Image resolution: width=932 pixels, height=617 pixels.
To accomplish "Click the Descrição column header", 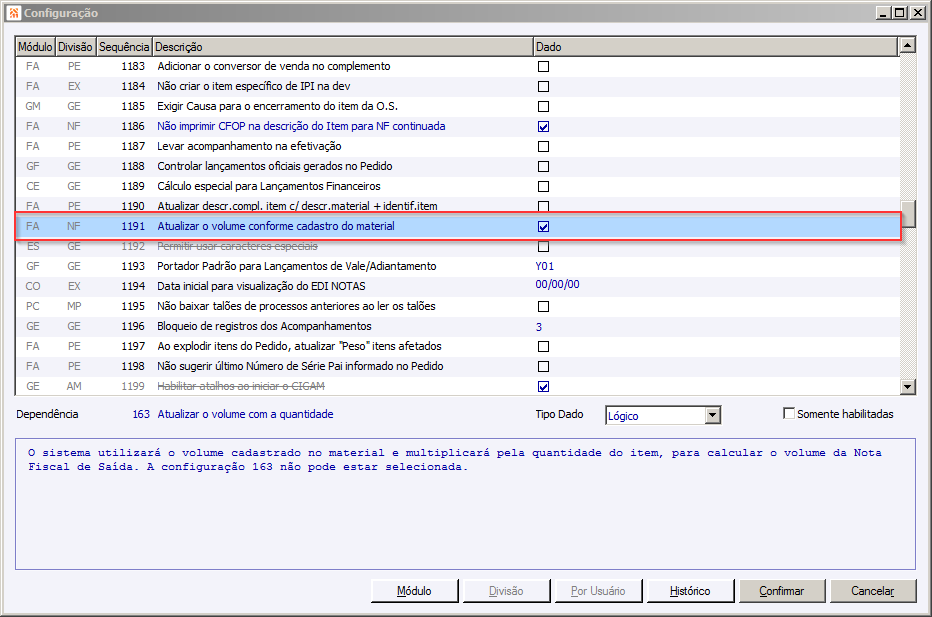I will [342, 47].
